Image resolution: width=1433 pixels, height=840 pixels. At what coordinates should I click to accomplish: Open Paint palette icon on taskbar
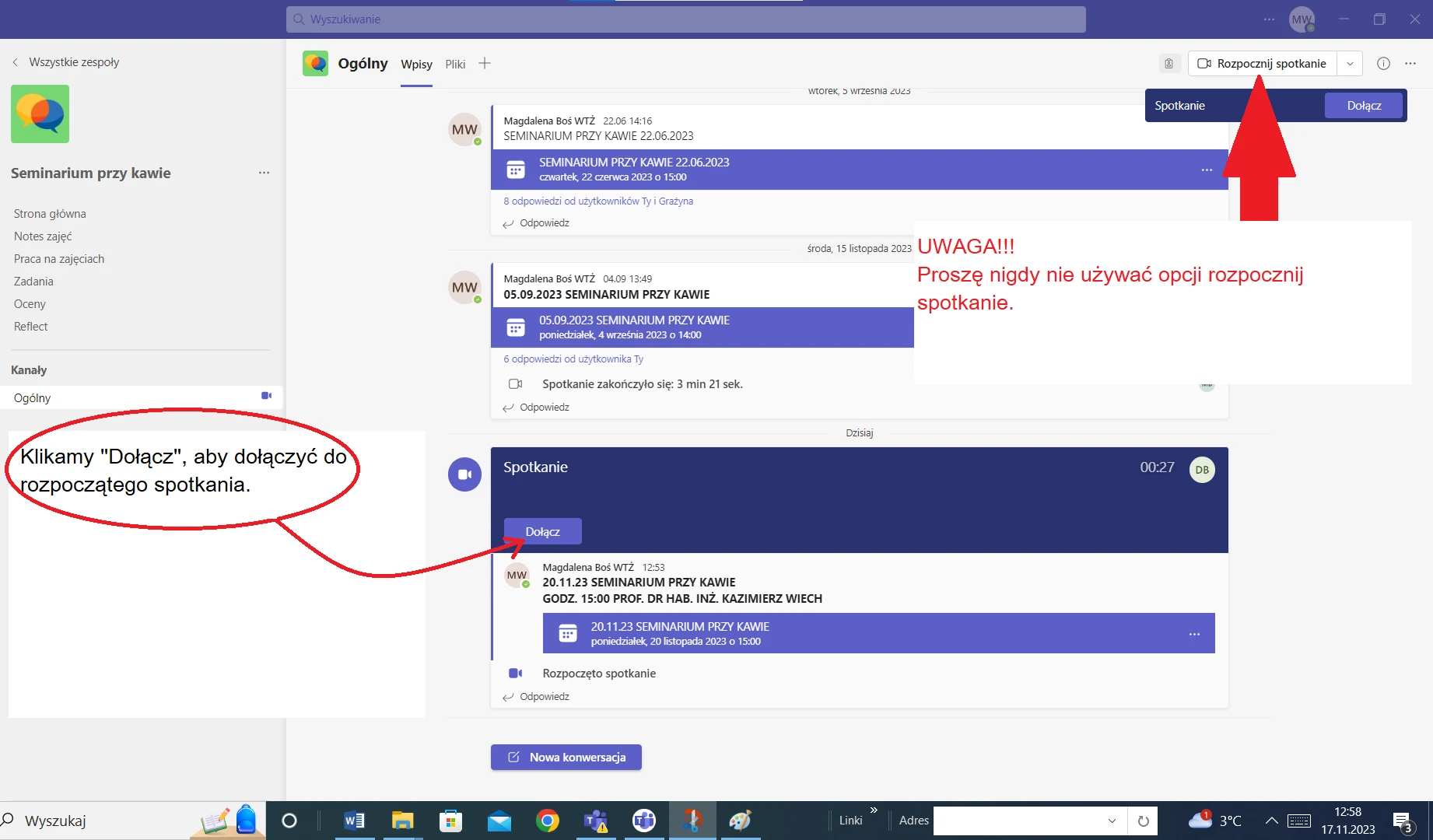coord(740,821)
